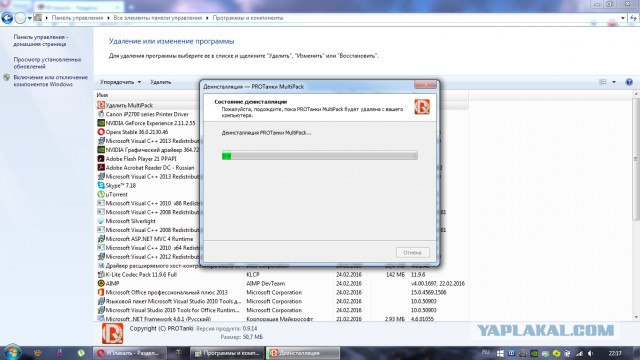Select the NVIDIA graphics driver 364.72 icon

(101, 149)
